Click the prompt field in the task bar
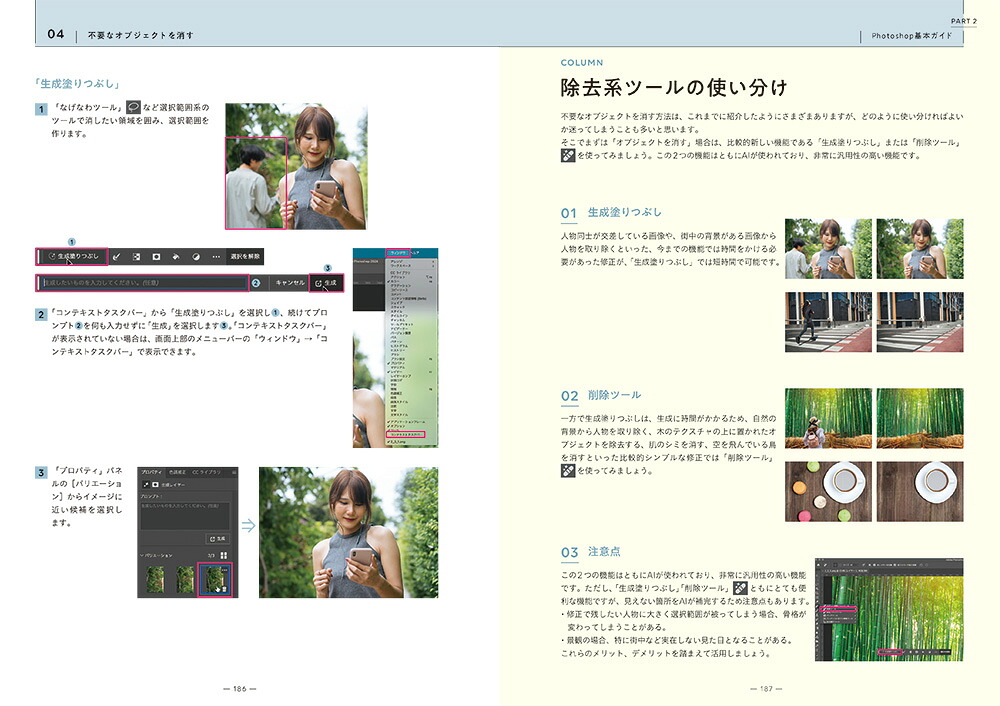 pyautogui.click(x=143, y=283)
